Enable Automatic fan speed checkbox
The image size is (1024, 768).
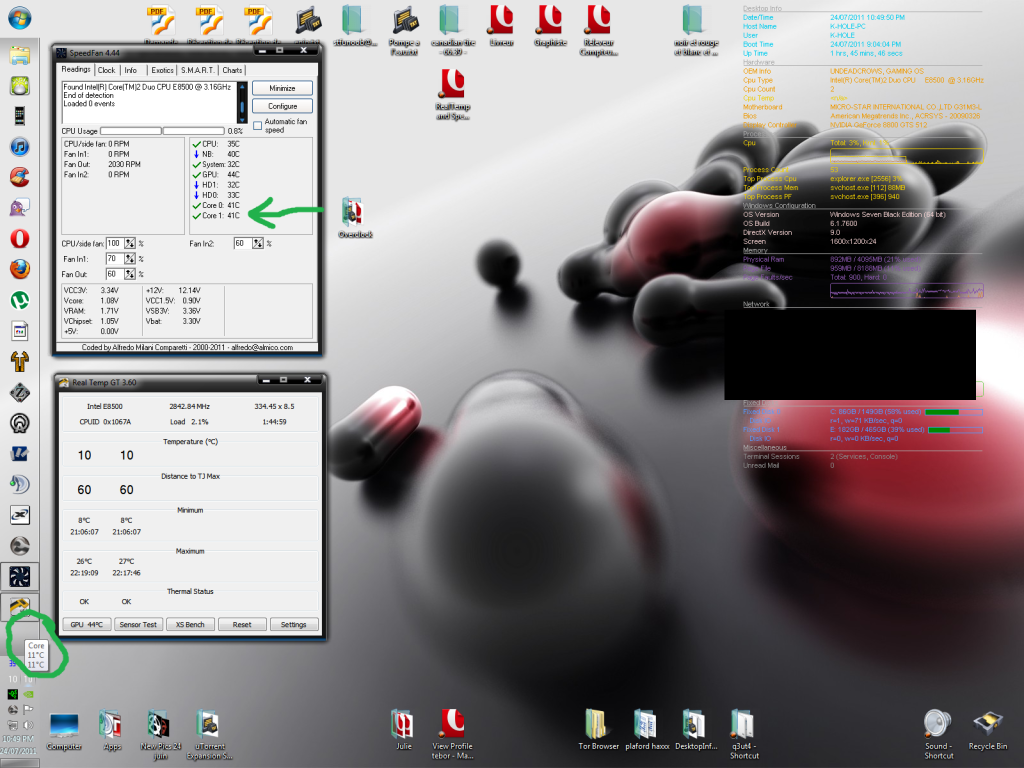258,125
